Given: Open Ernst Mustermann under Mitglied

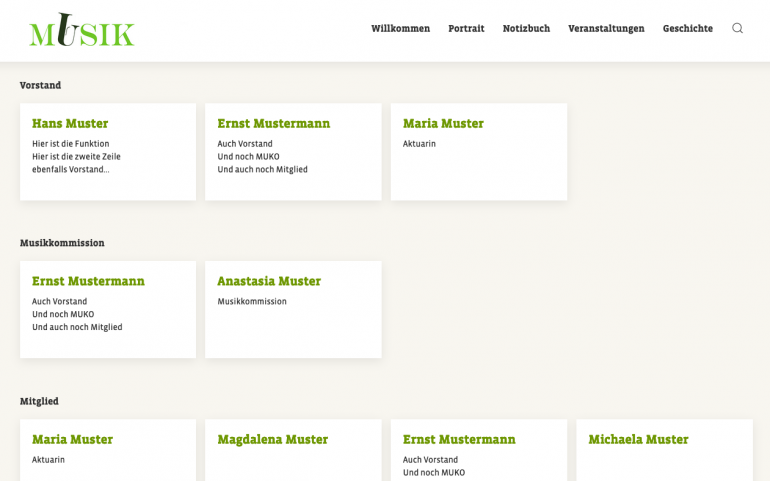Looking at the screenshot, I should pos(479,450).
